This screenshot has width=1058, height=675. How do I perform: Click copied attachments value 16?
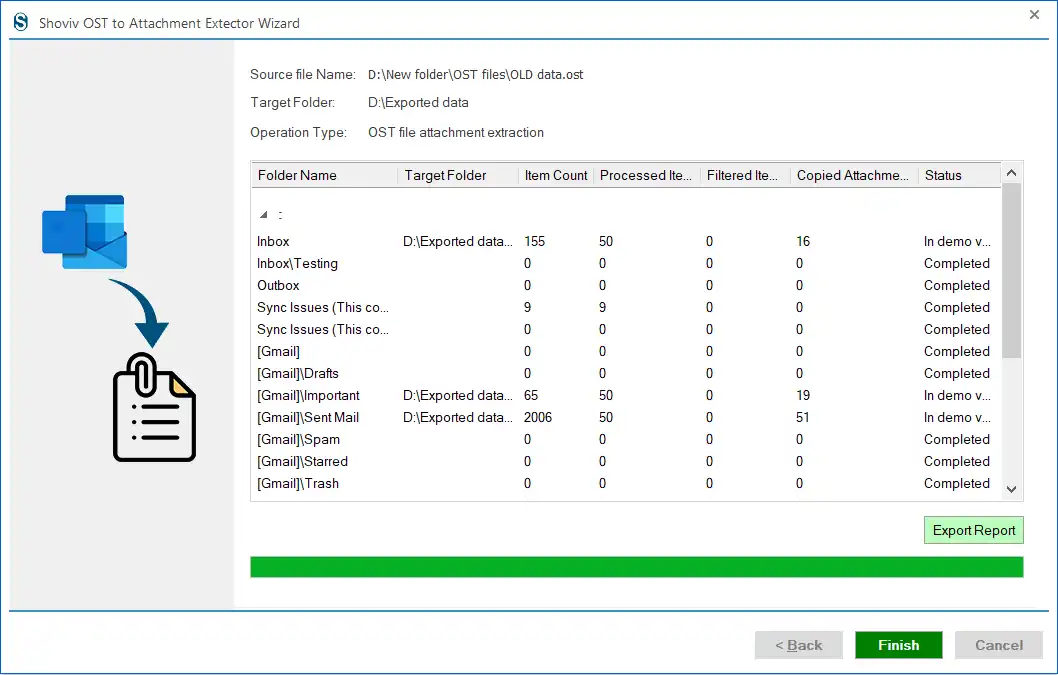point(803,241)
